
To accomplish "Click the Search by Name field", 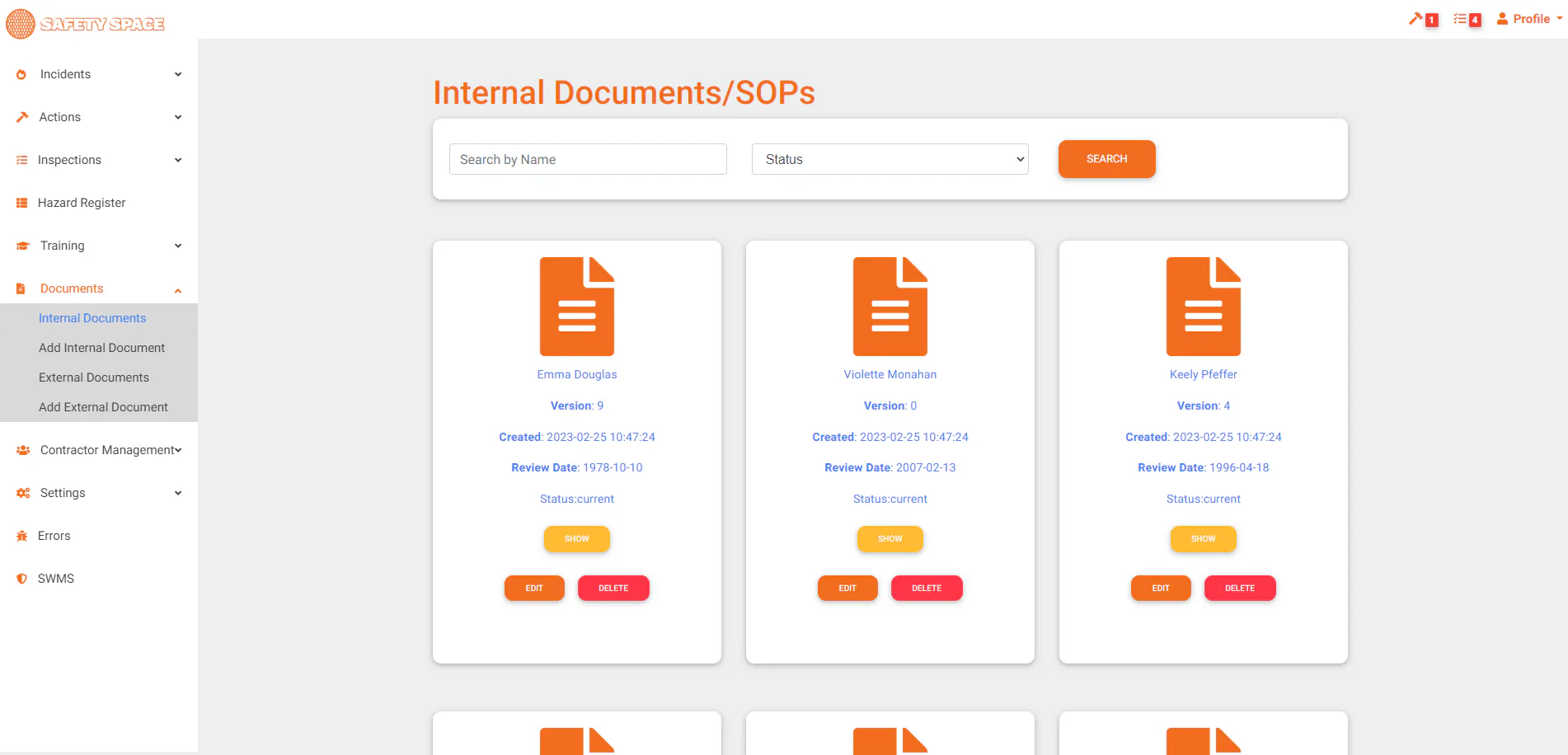I will coord(588,159).
